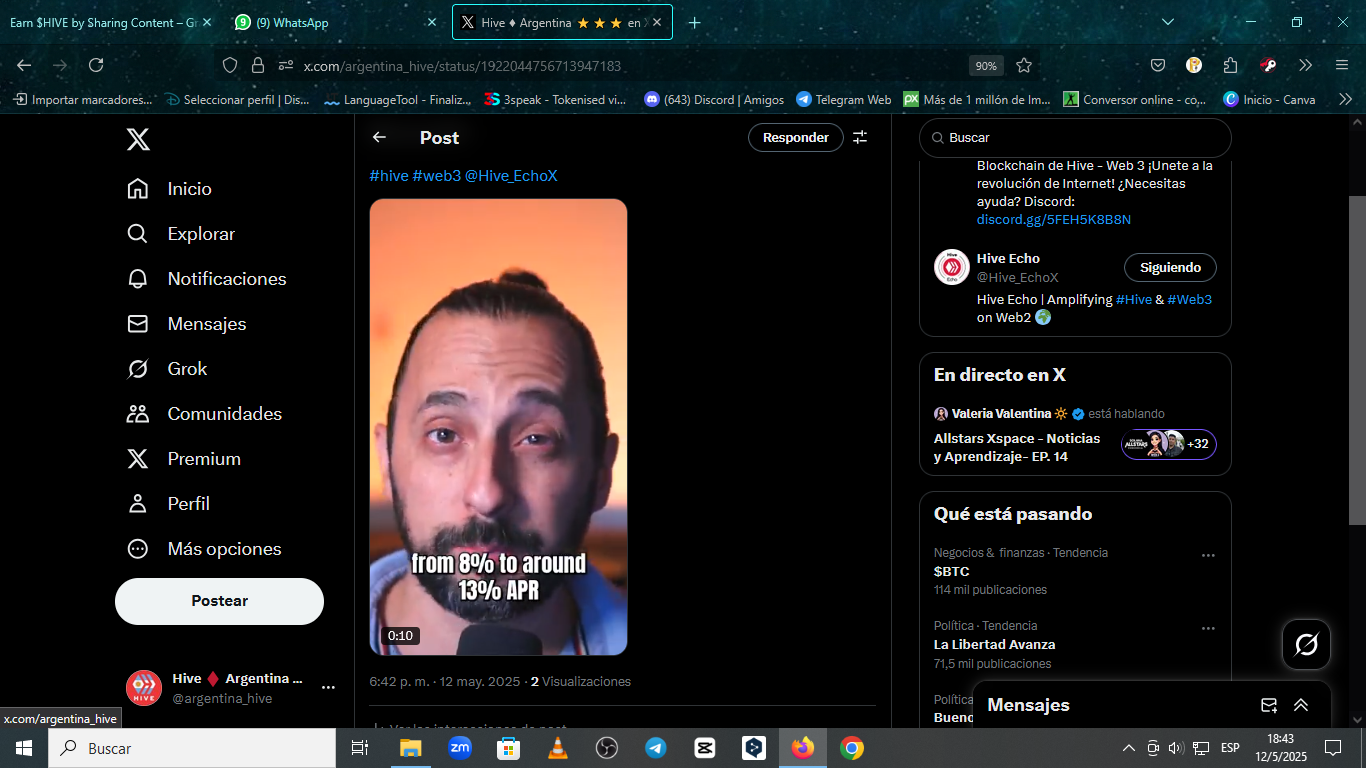Click the floating Grok button

1306,645
